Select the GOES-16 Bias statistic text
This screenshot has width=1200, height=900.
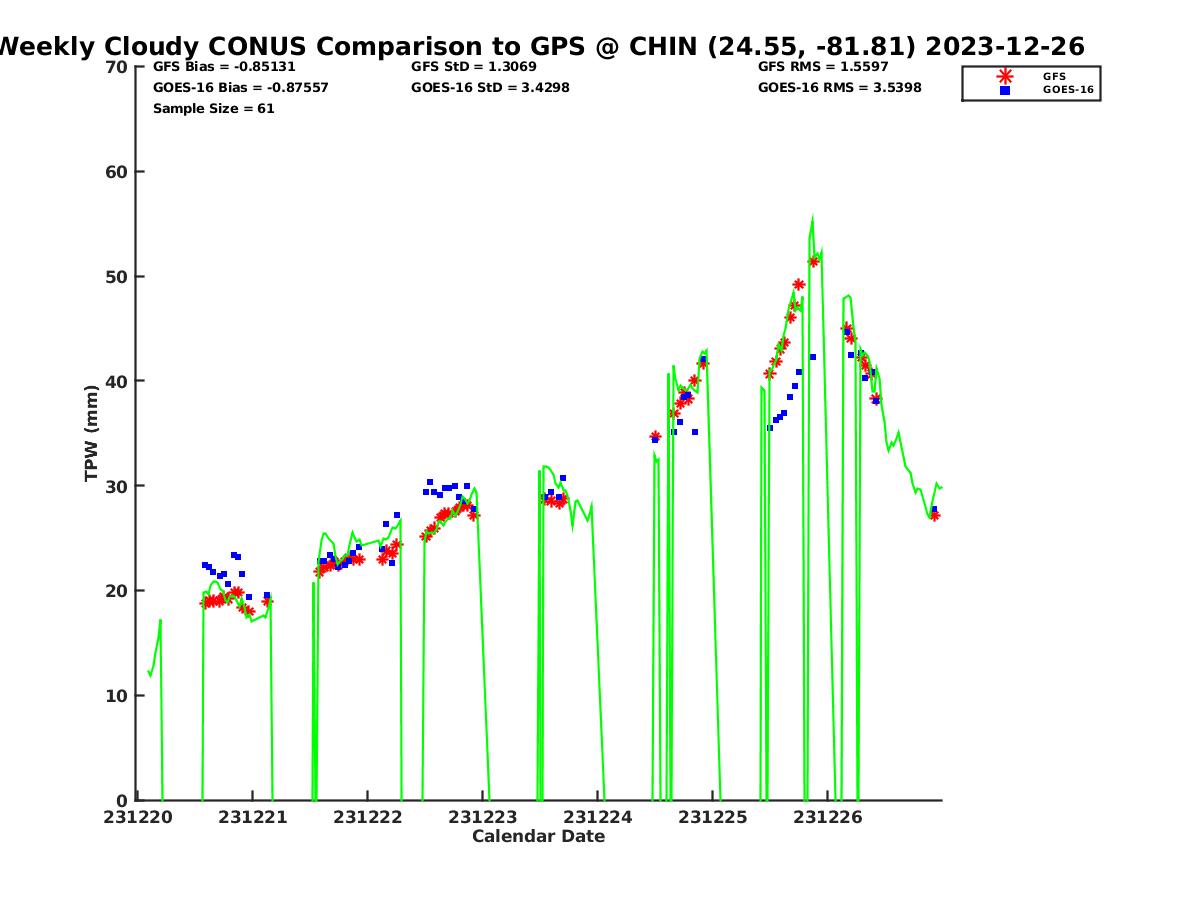coord(240,88)
